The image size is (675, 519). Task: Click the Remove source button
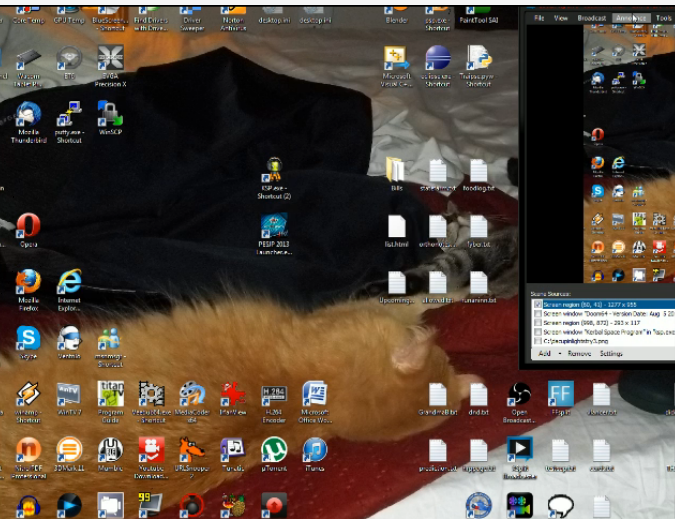579,353
